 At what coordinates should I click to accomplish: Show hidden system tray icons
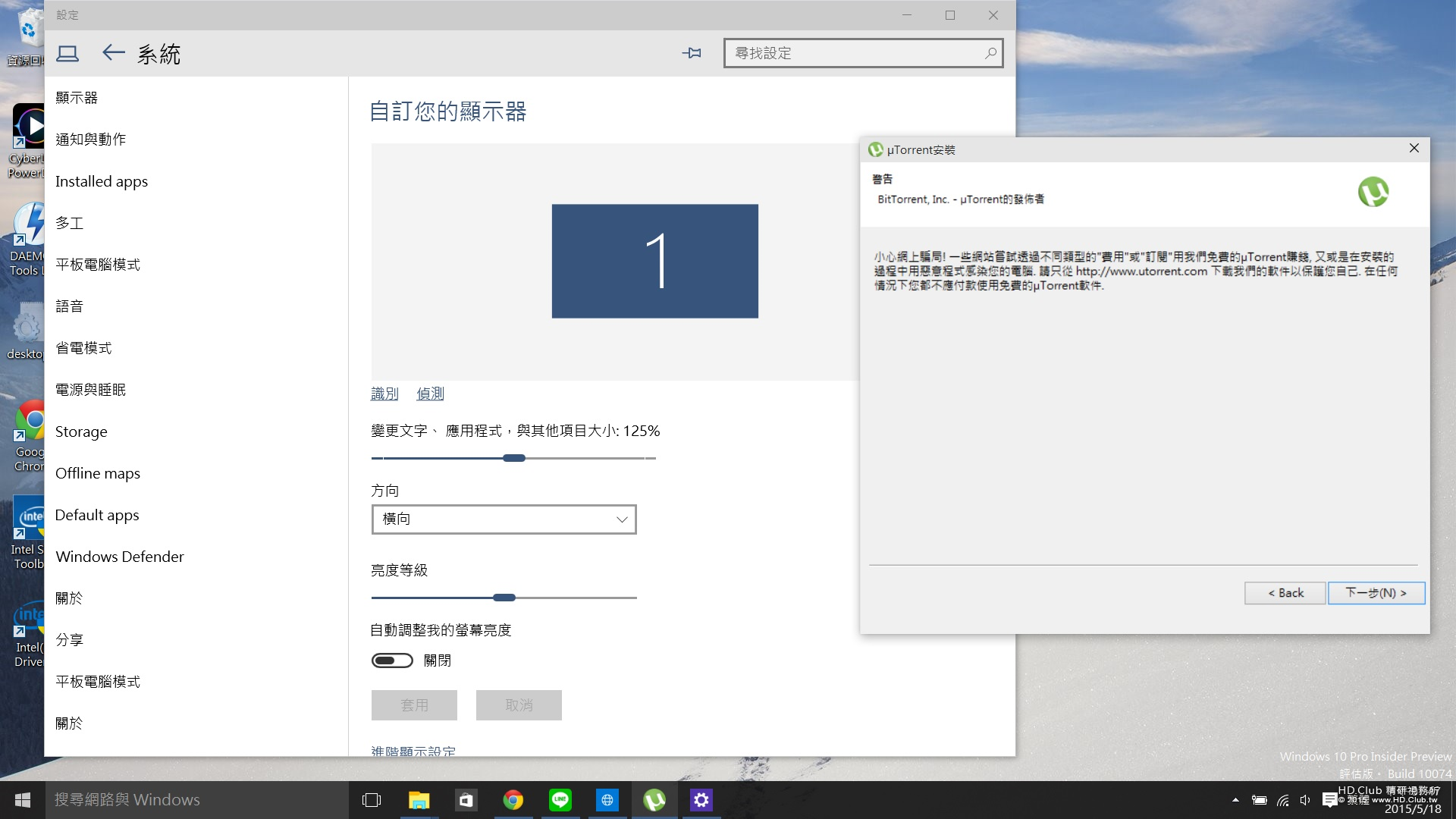[1235, 800]
